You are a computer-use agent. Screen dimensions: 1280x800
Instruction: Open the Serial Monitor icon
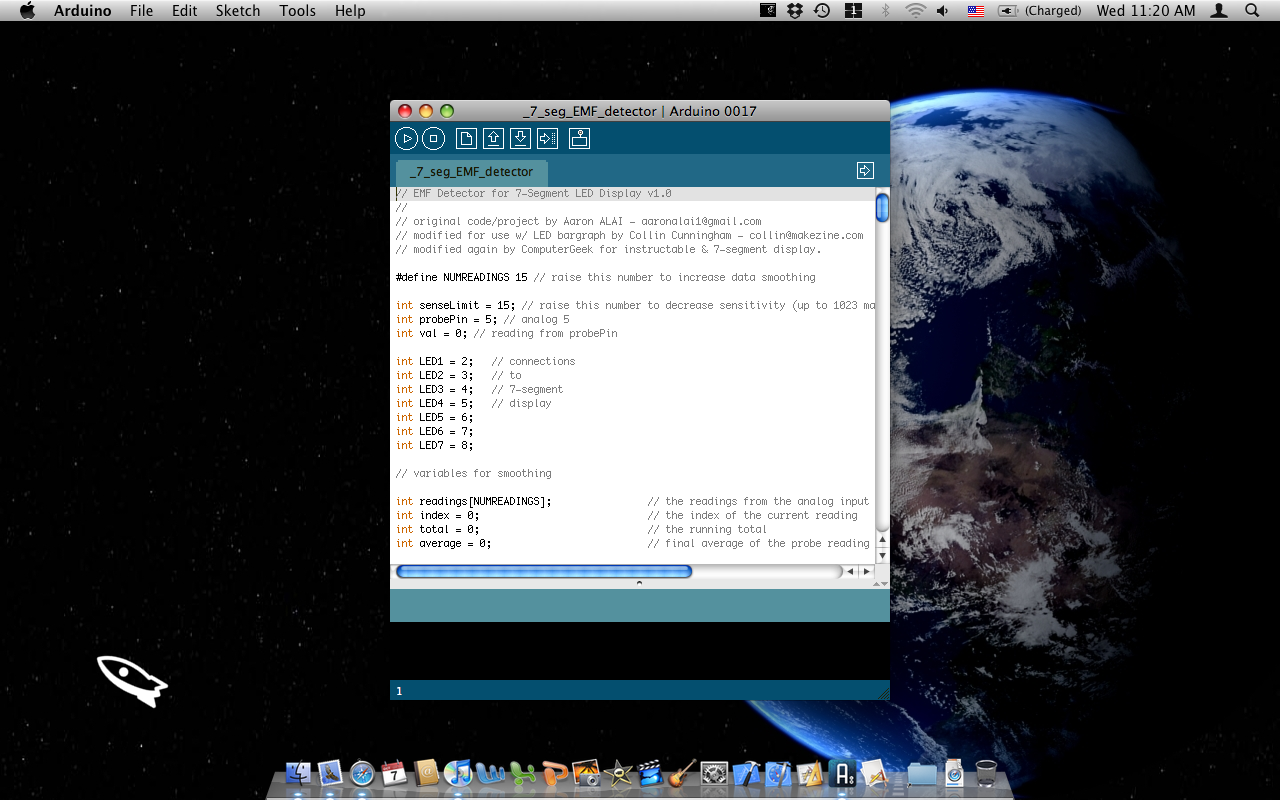tap(580, 139)
